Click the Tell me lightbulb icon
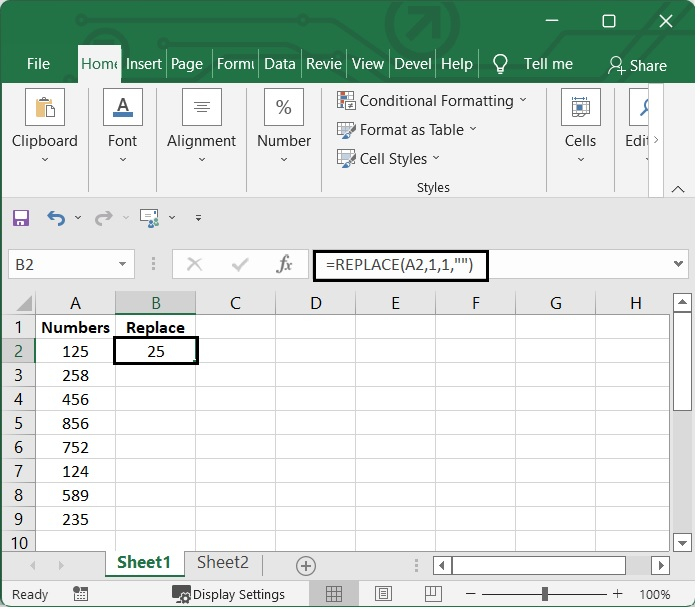The height and width of the screenshot is (611, 700). point(500,64)
